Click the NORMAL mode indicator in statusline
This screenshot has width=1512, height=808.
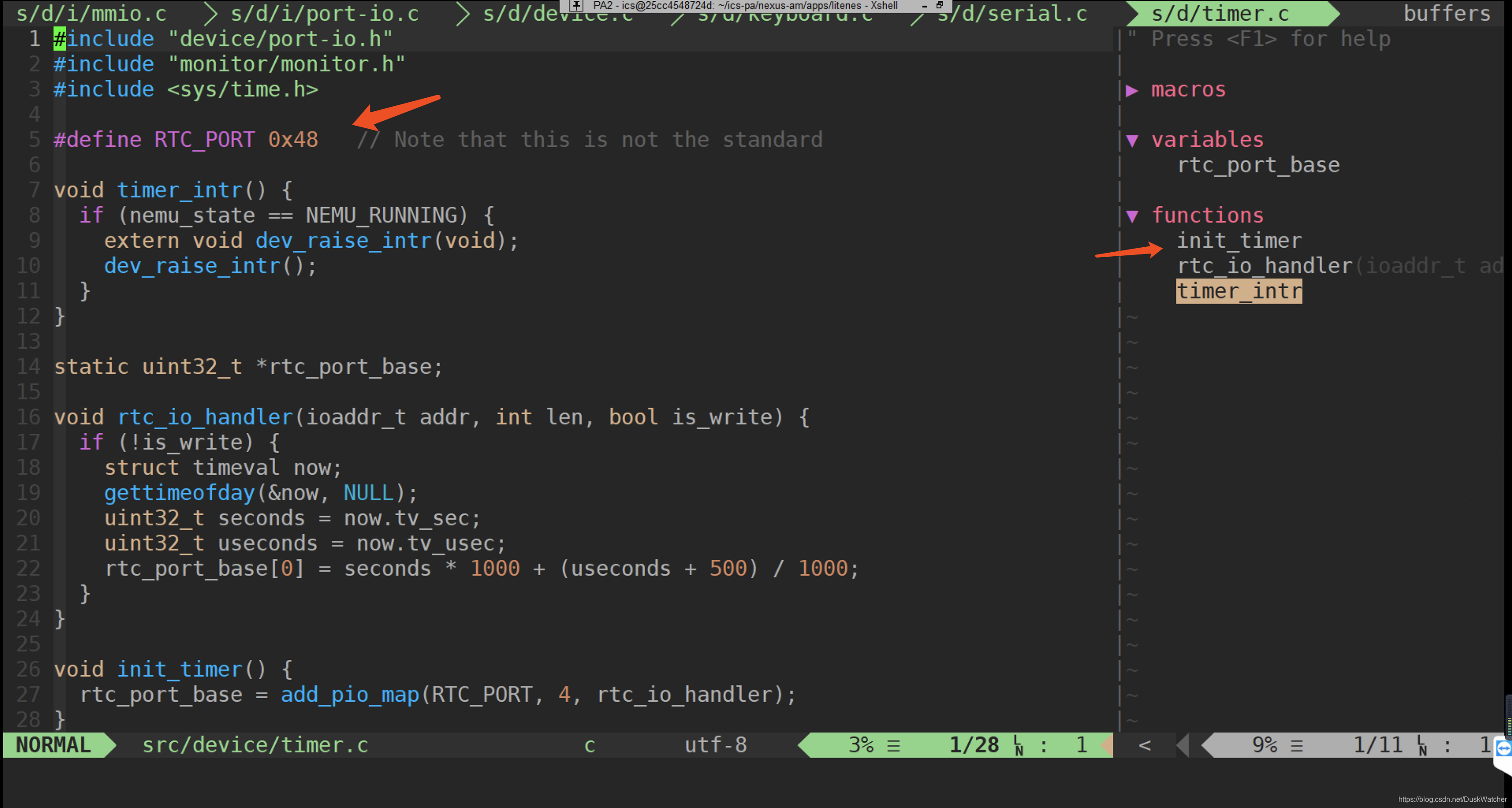(x=54, y=744)
